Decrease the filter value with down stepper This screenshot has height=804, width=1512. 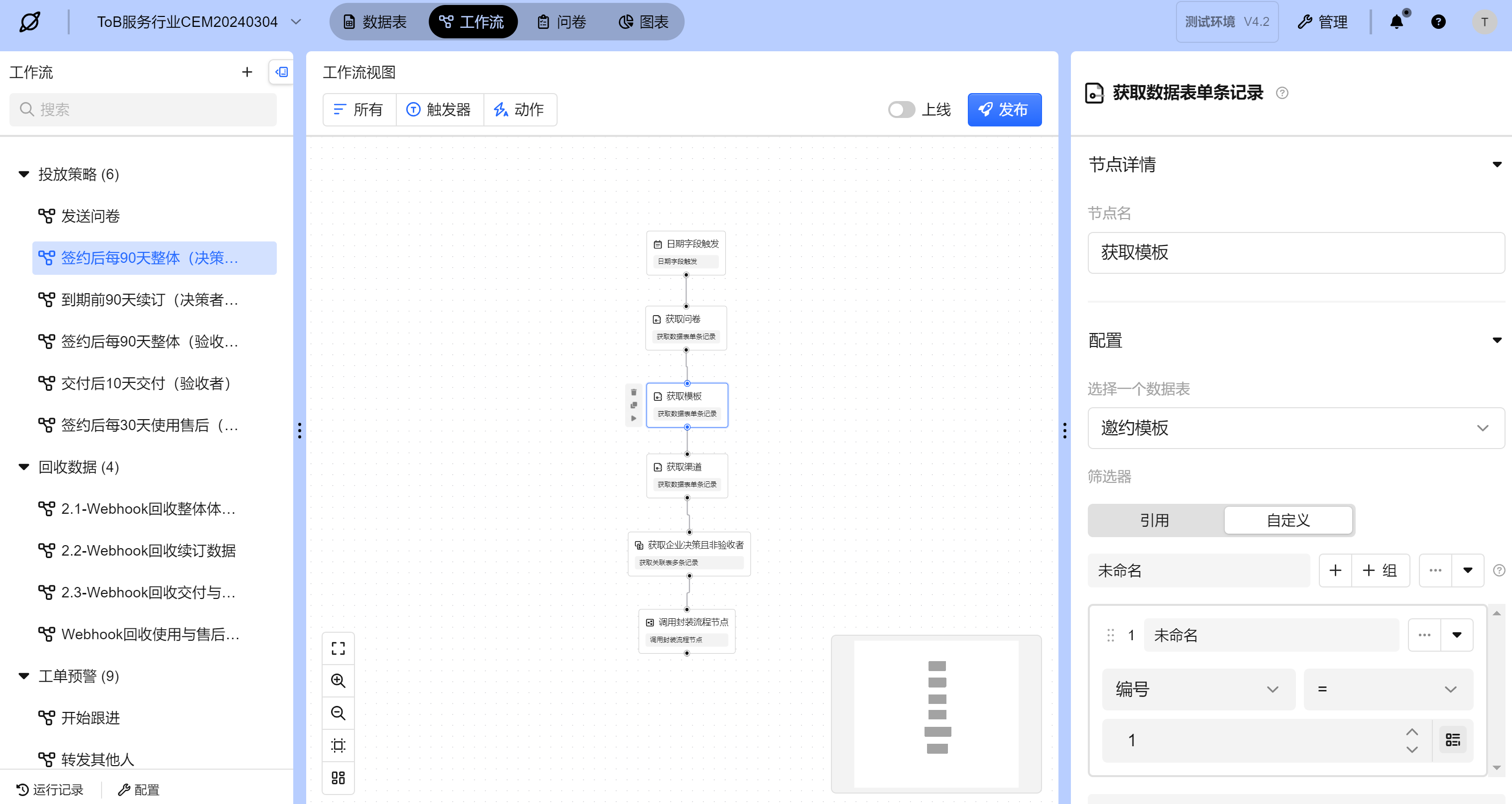click(1411, 749)
